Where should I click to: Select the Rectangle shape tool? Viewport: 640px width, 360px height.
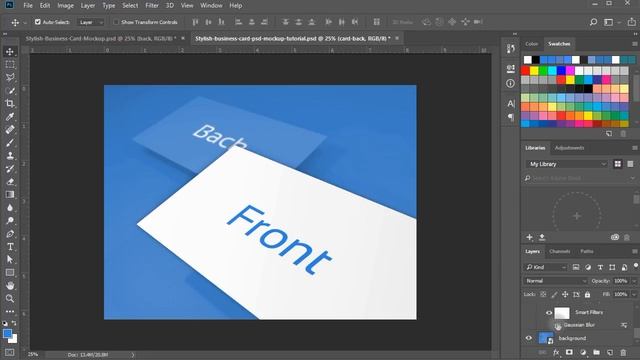tap(10, 273)
